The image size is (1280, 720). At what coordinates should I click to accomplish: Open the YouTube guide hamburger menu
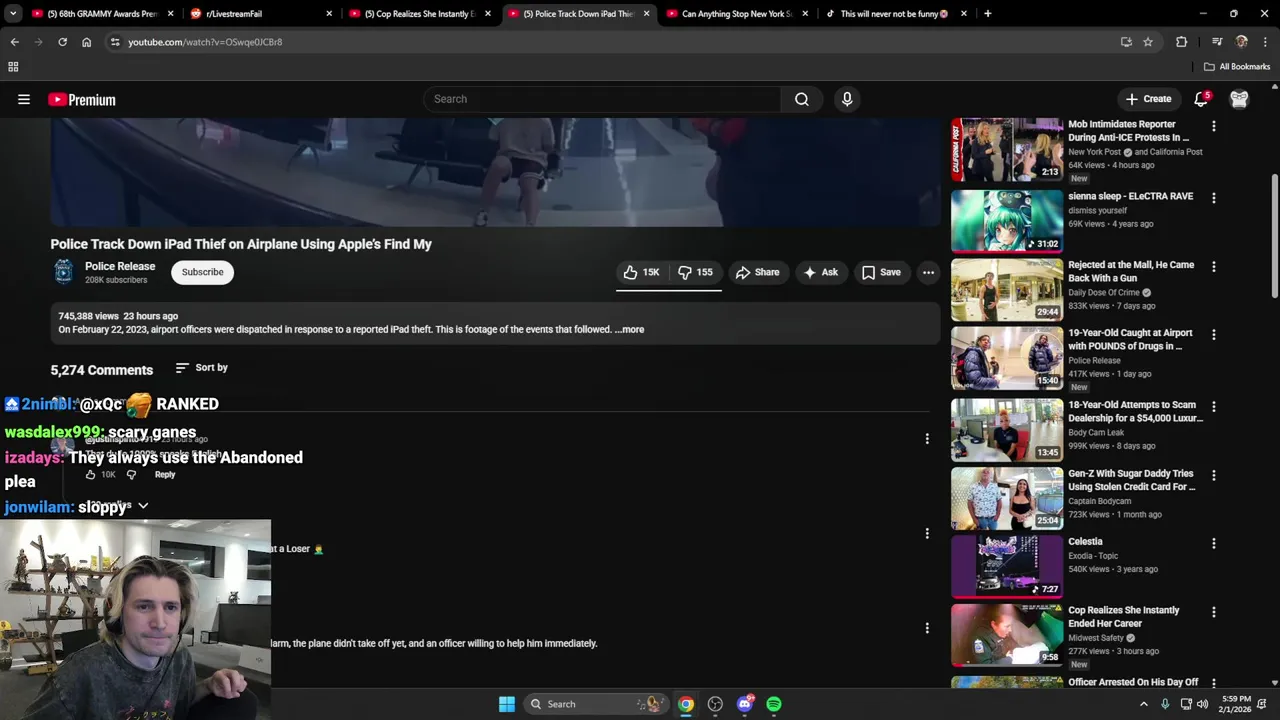coord(24,99)
